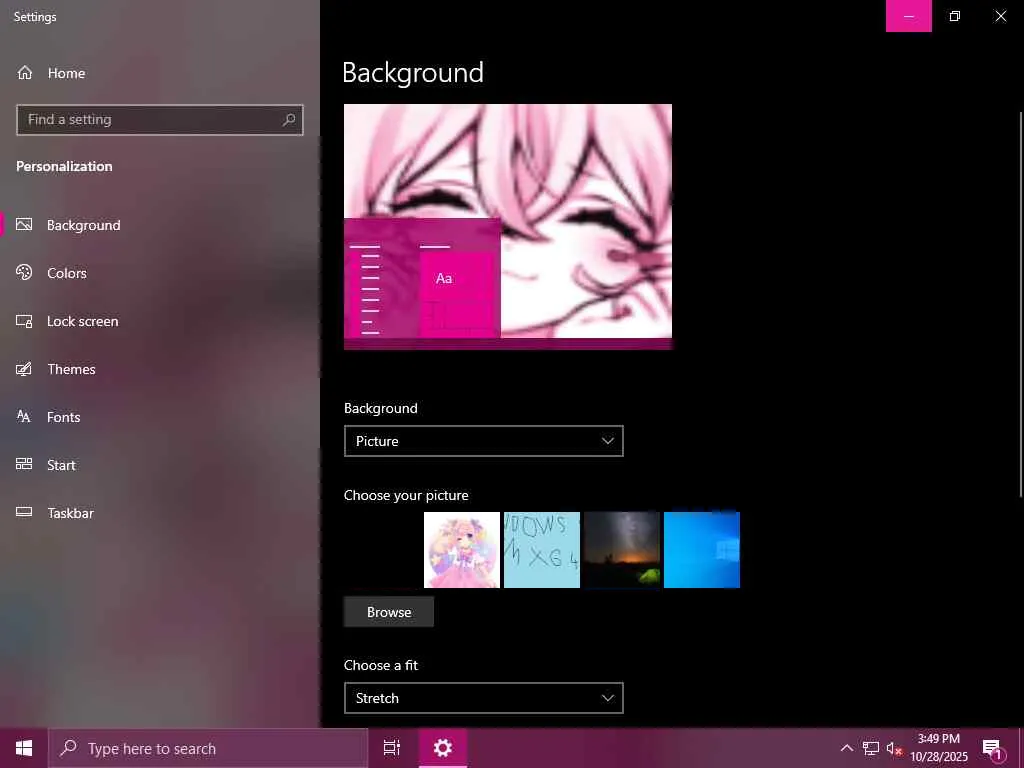The width and height of the screenshot is (1024, 768).
Task: Open the clock showing 3:49 PM
Action: (939, 748)
